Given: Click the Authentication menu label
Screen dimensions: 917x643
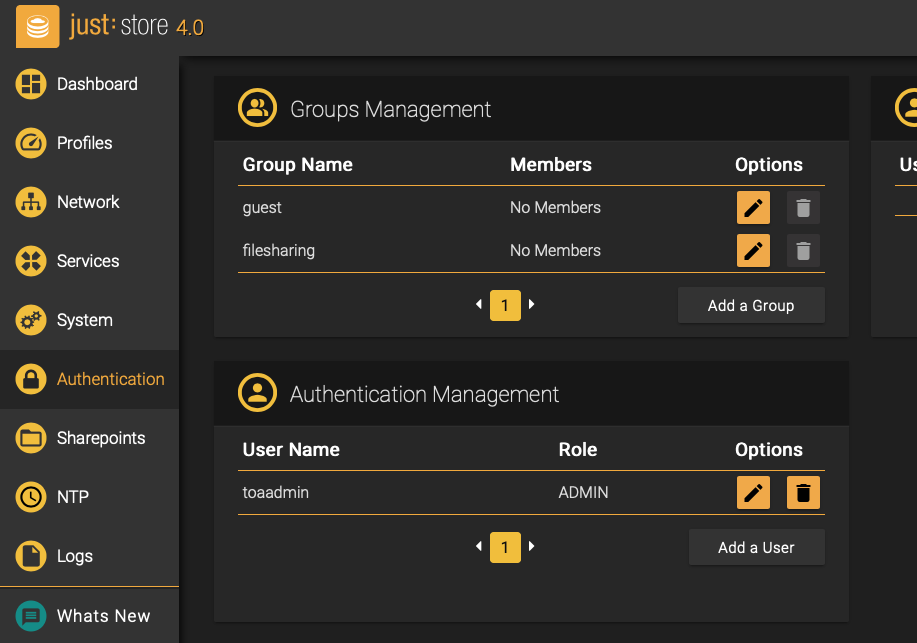Looking at the screenshot, I should tap(111, 379).
